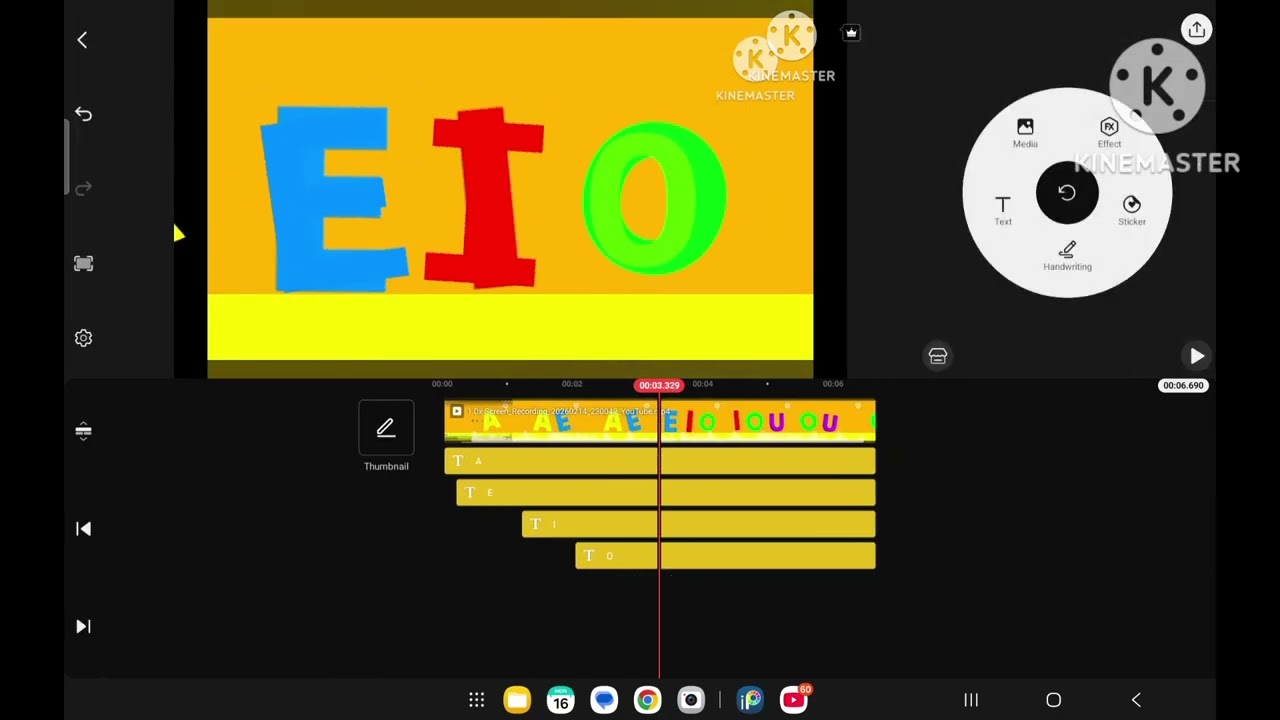
Task: Go back using the top-left arrow
Action: tap(82, 40)
